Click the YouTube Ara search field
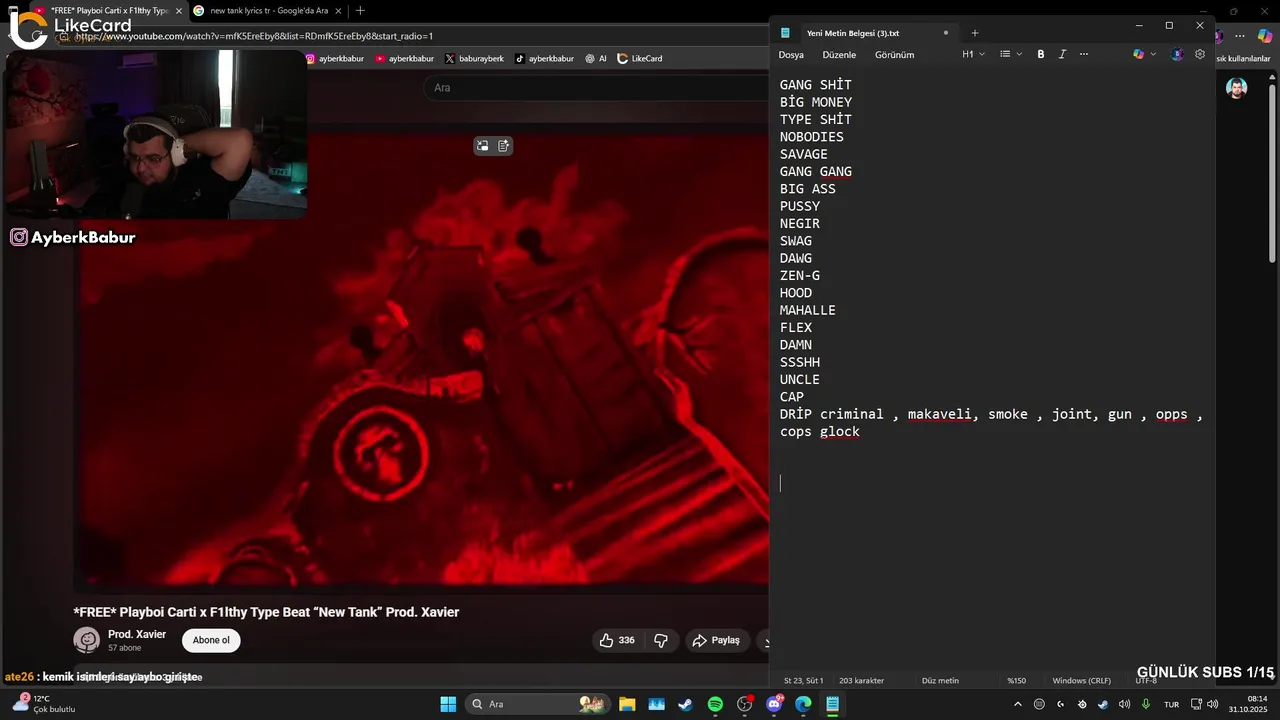Image resolution: width=1280 pixels, height=720 pixels. [597, 88]
